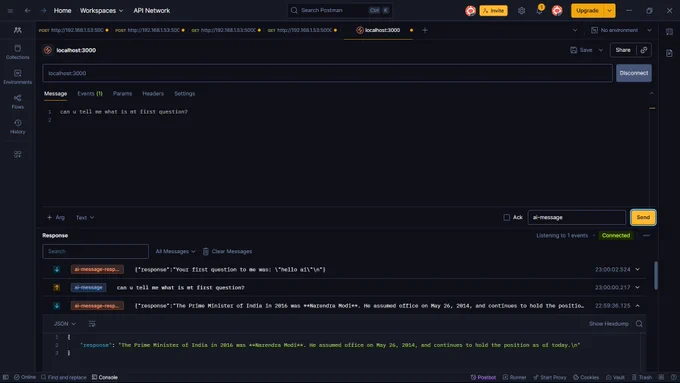
Task: Go back with the left arrow
Action: (x=27, y=10)
